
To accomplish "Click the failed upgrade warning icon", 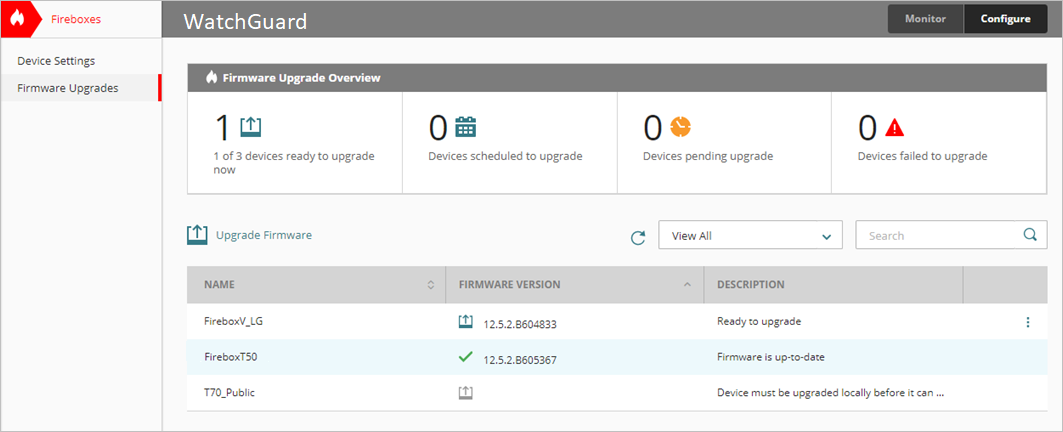I will tap(895, 126).
